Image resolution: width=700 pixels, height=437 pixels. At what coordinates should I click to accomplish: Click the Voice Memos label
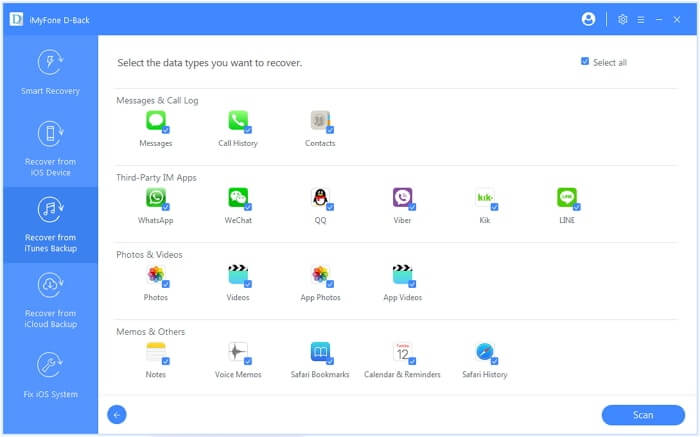pos(238,375)
